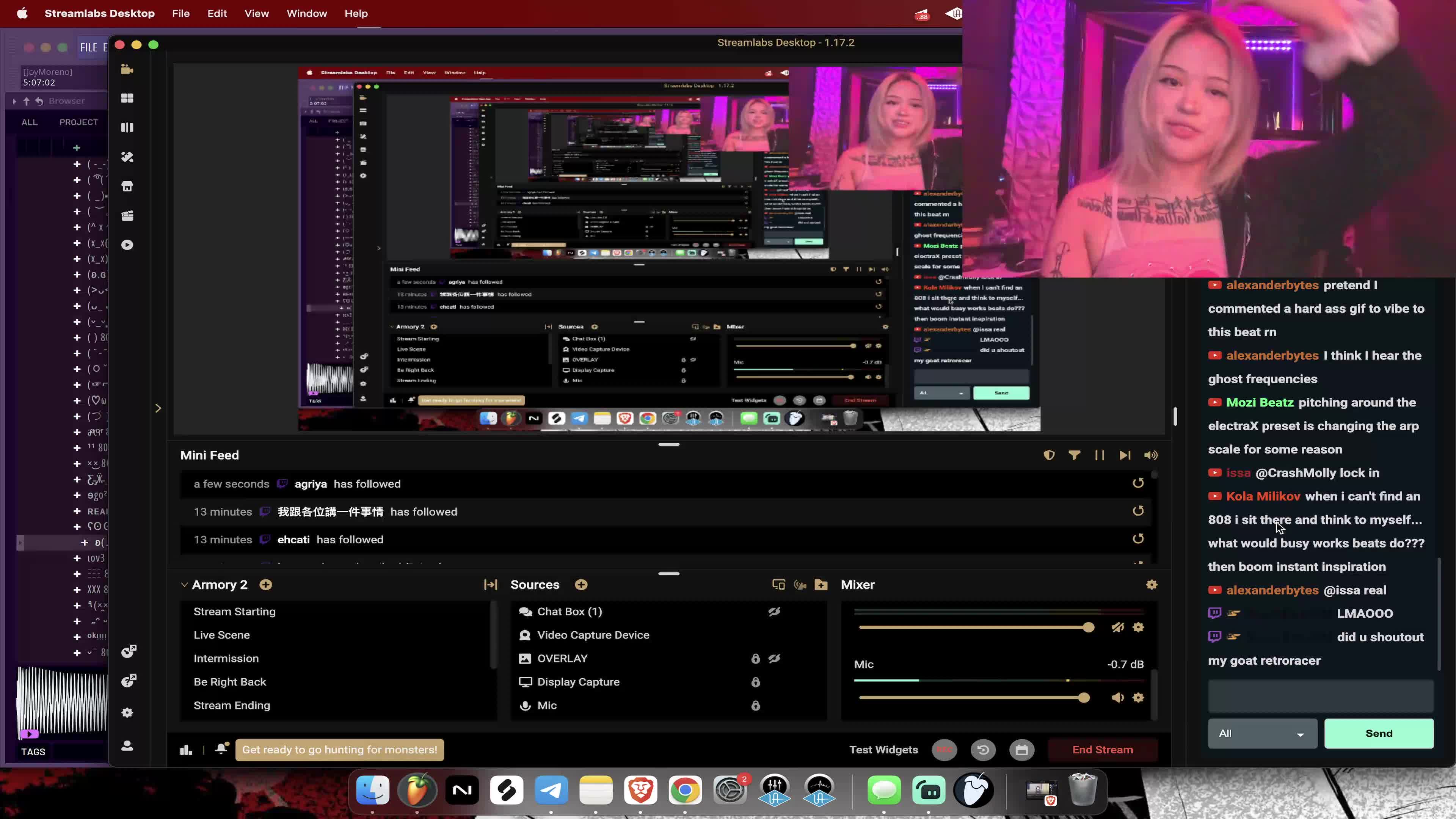Image resolution: width=1456 pixels, height=819 pixels.
Task: Open Mixer advanced audio settings gear
Action: 1152,584
